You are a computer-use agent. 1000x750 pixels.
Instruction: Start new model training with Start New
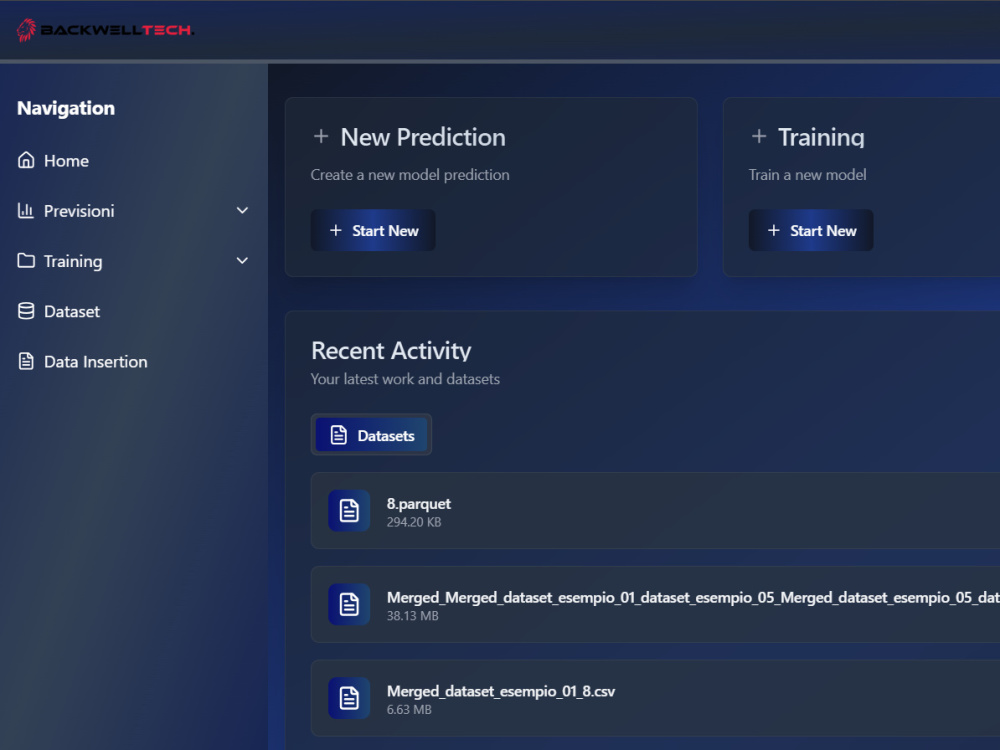pos(811,230)
